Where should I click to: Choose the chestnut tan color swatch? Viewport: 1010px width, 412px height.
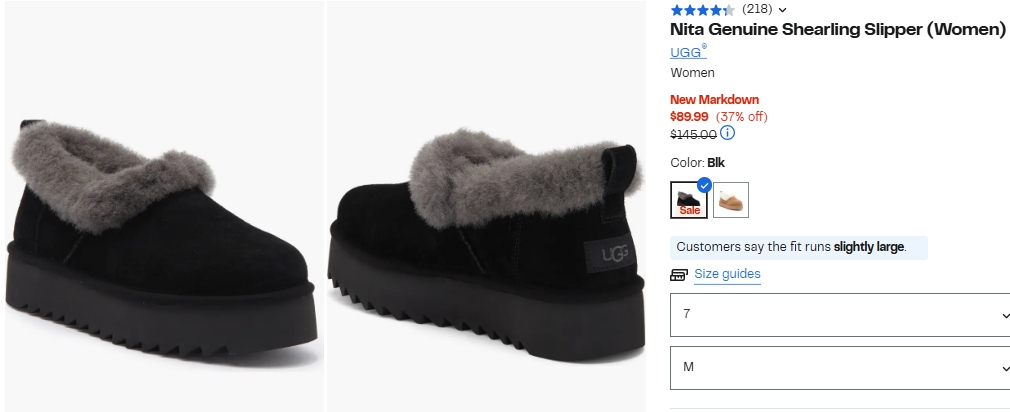(x=731, y=200)
